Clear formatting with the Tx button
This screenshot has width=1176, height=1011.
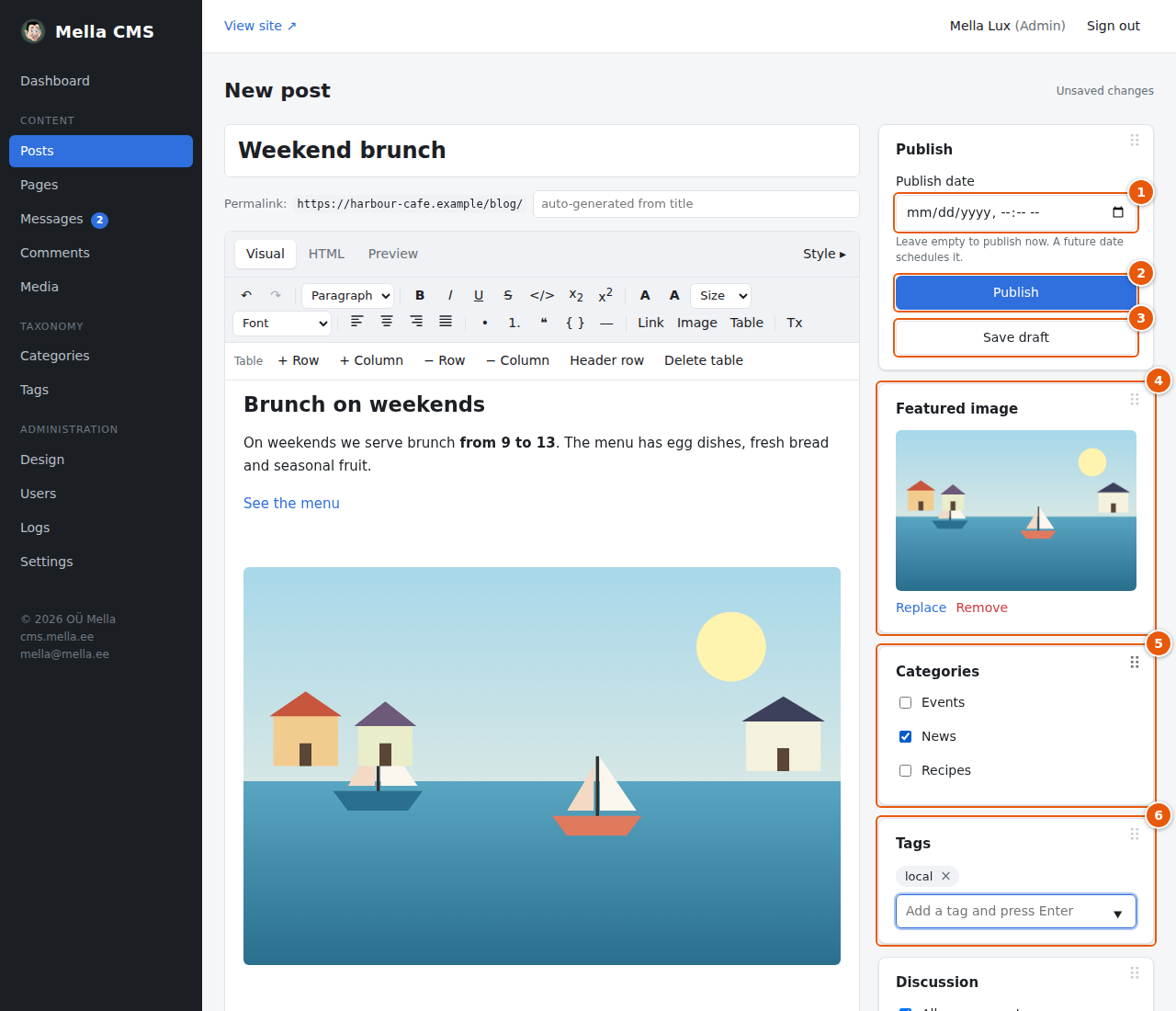point(795,323)
